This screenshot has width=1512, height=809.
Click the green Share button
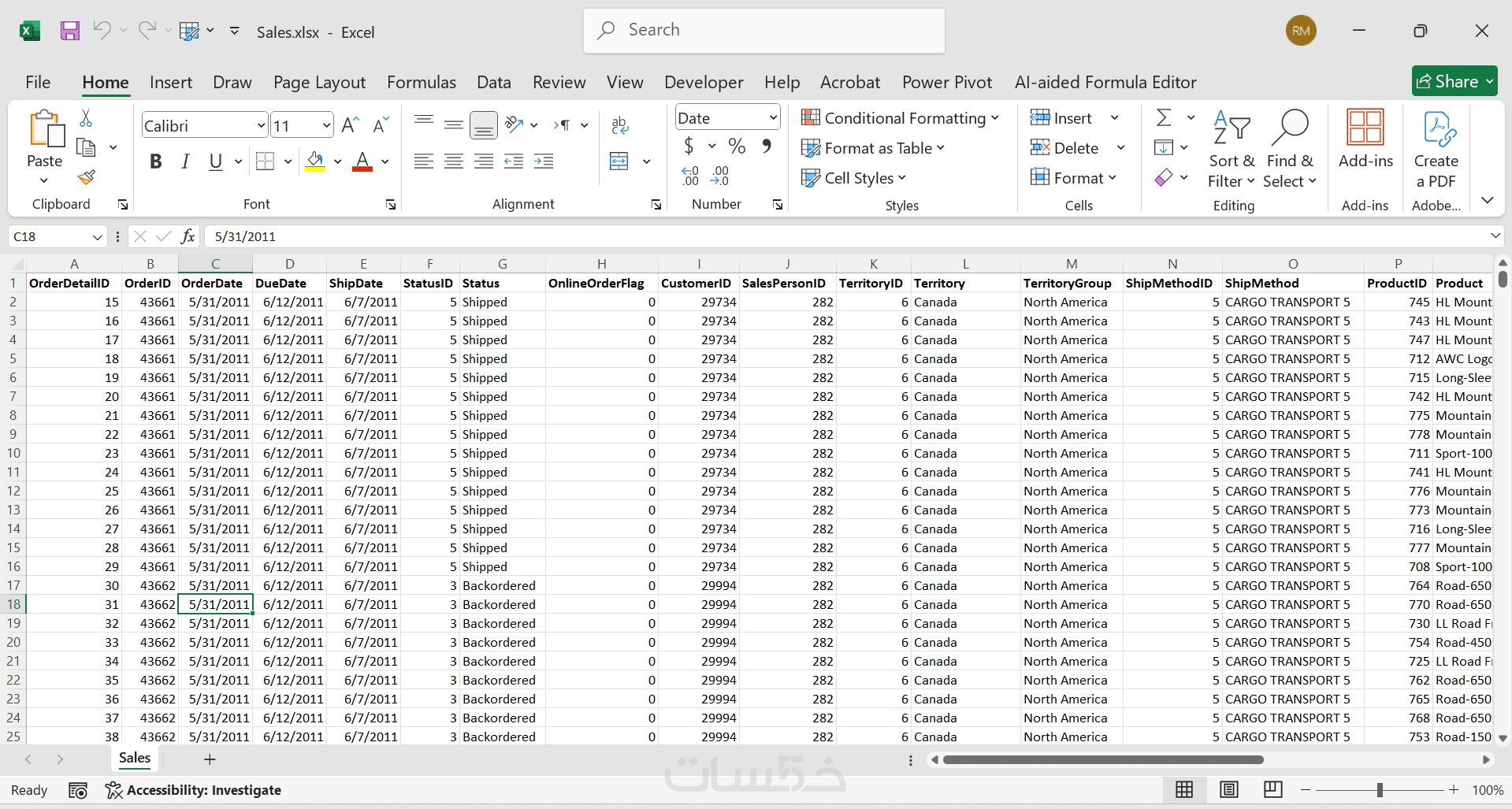tap(1447, 81)
